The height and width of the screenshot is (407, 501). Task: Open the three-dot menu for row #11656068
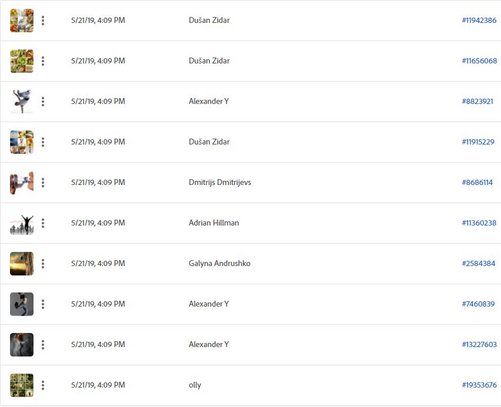(x=43, y=61)
